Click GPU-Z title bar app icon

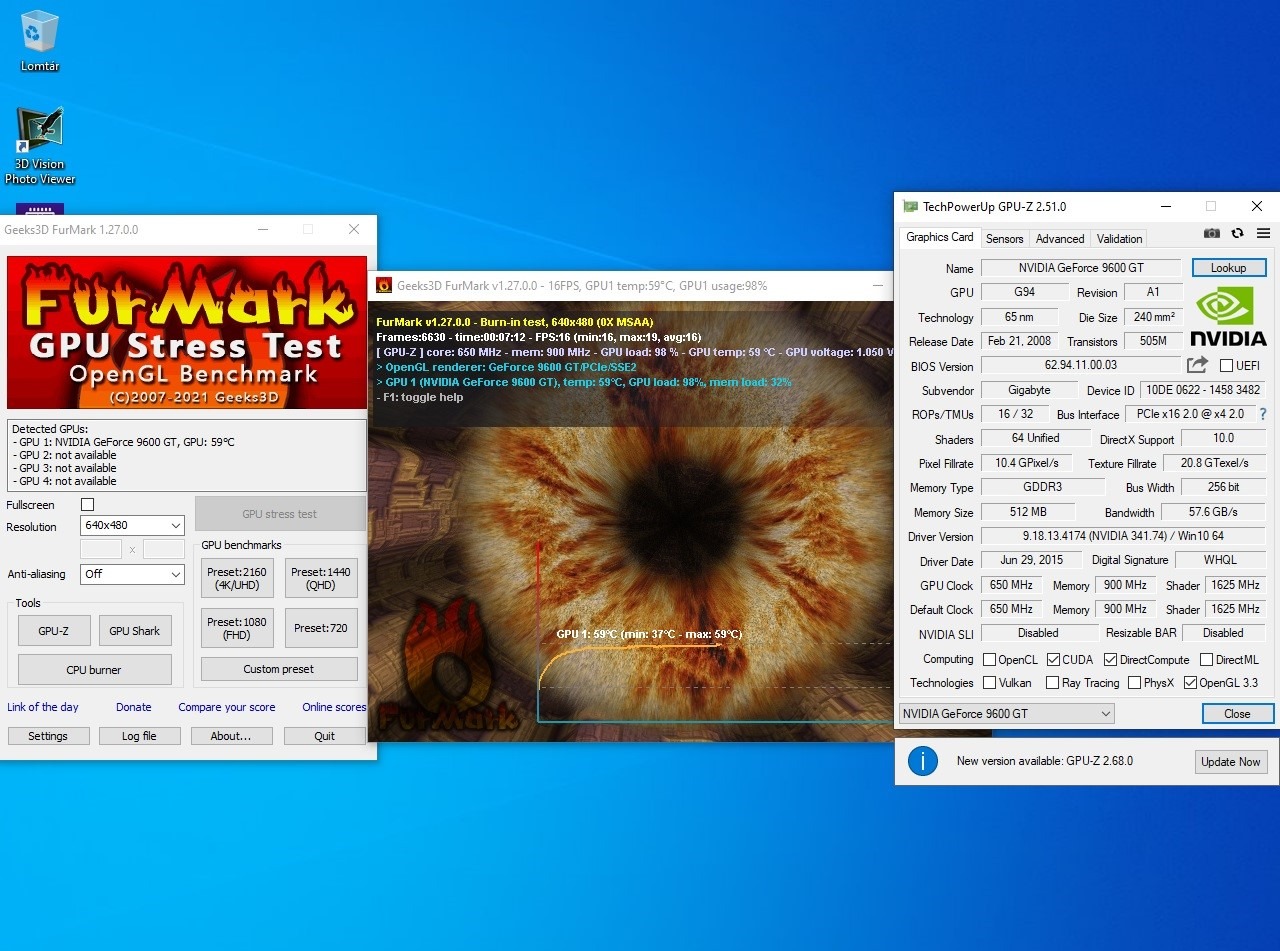pyautogui.click(x=910, y=207)
